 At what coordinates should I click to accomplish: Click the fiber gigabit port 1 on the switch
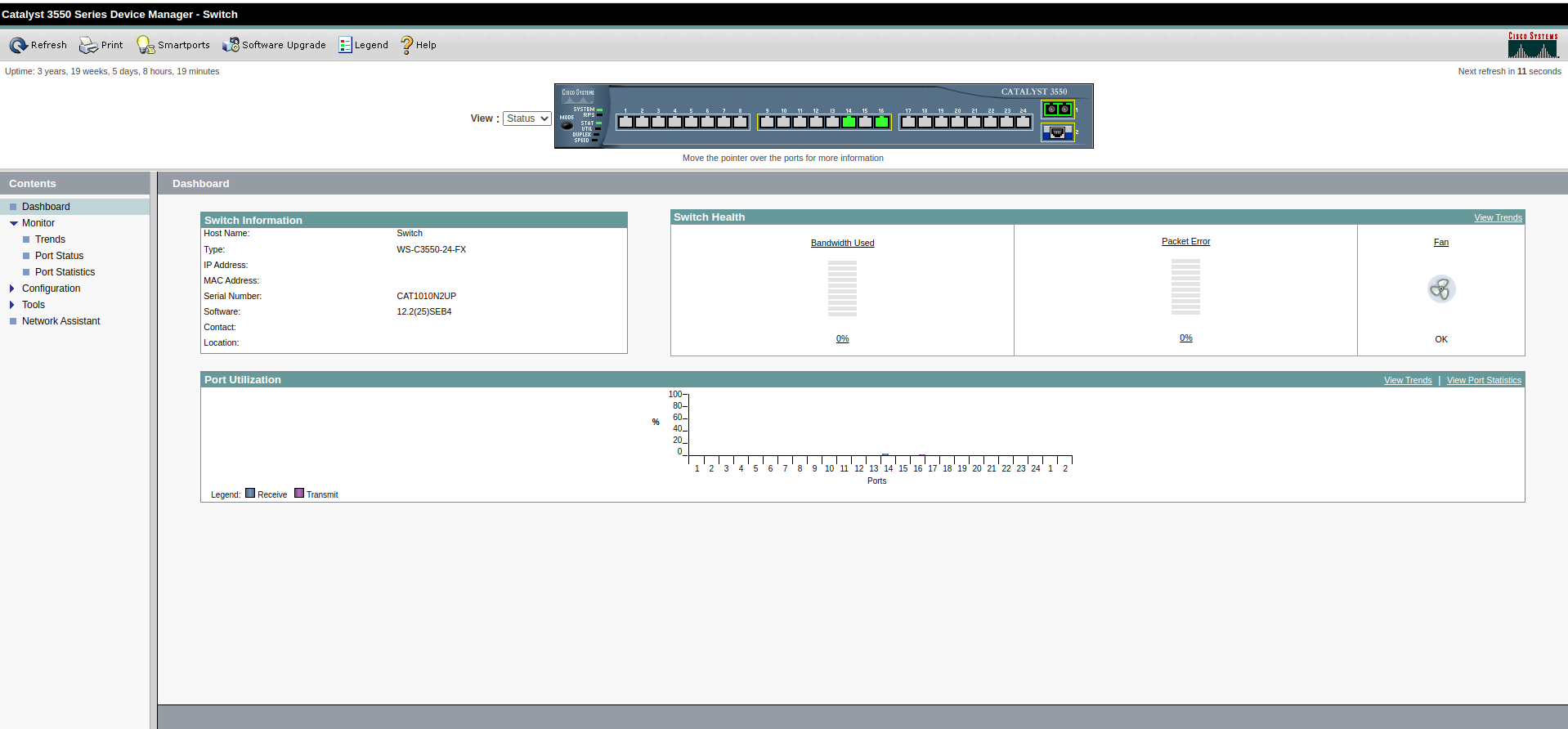(x=1057, y=109)
